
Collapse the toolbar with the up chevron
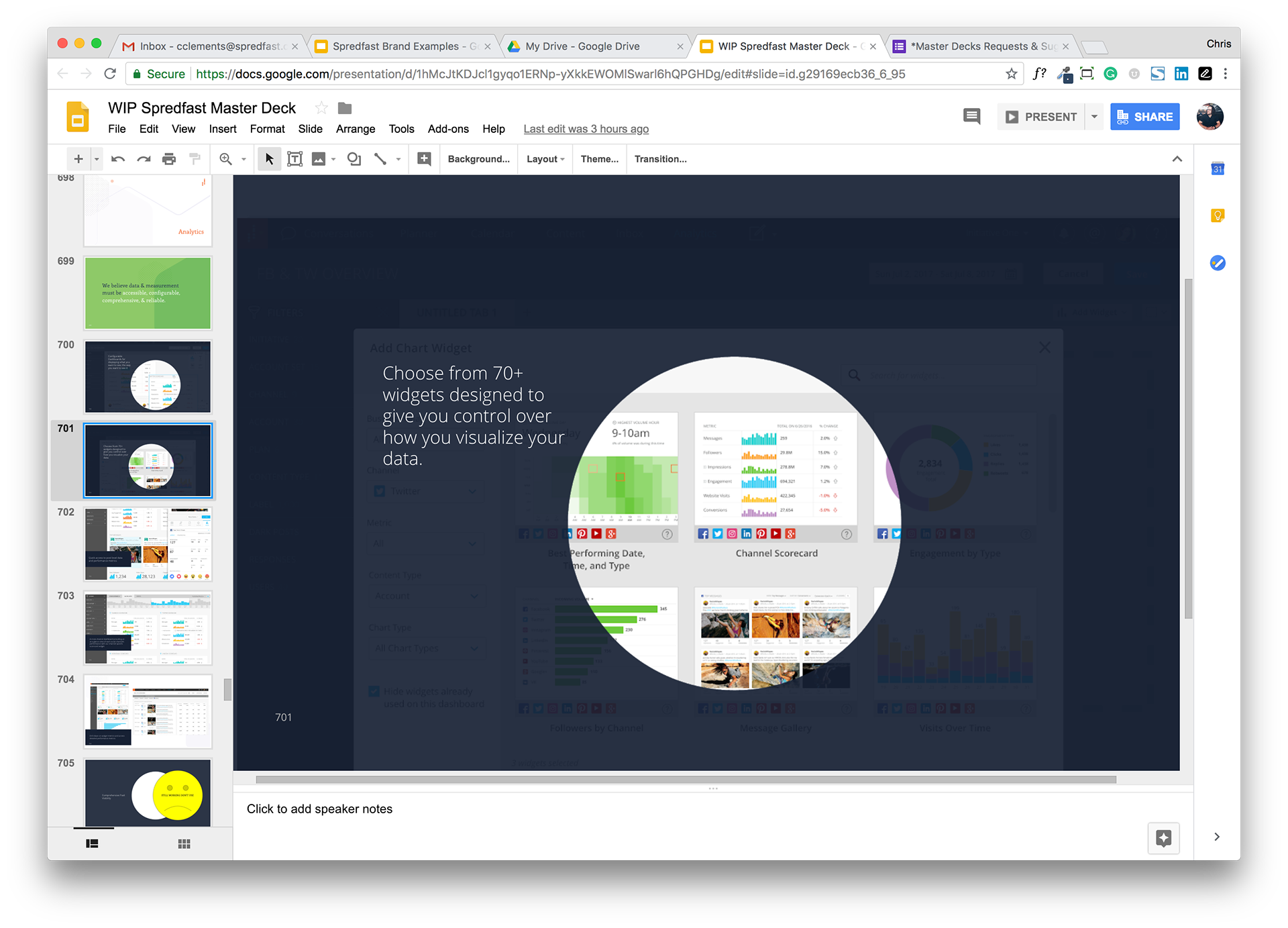(1177, 159)
